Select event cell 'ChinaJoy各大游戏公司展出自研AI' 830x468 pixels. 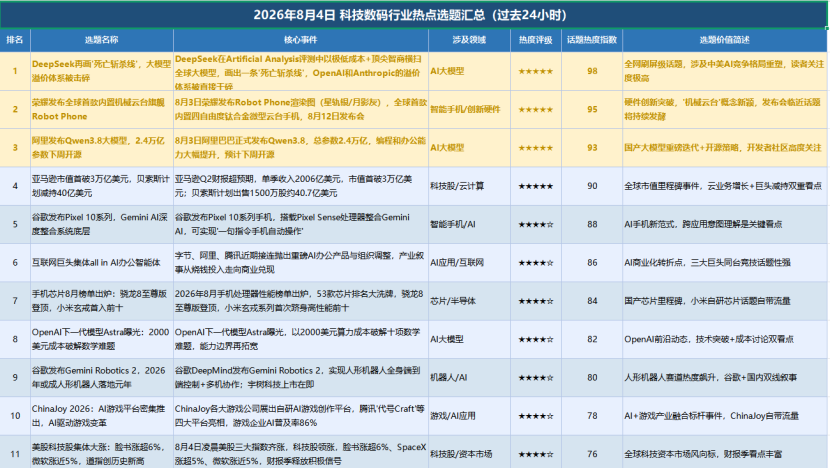tap(301, 416)
